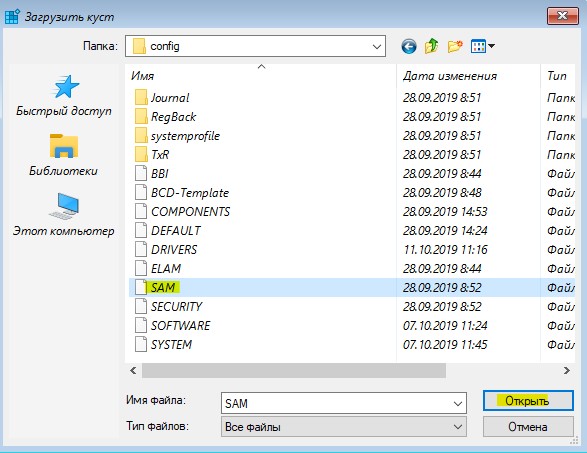Go up one folder level
The width and height of the screenshot is (587, 453).
coord(431,46)
